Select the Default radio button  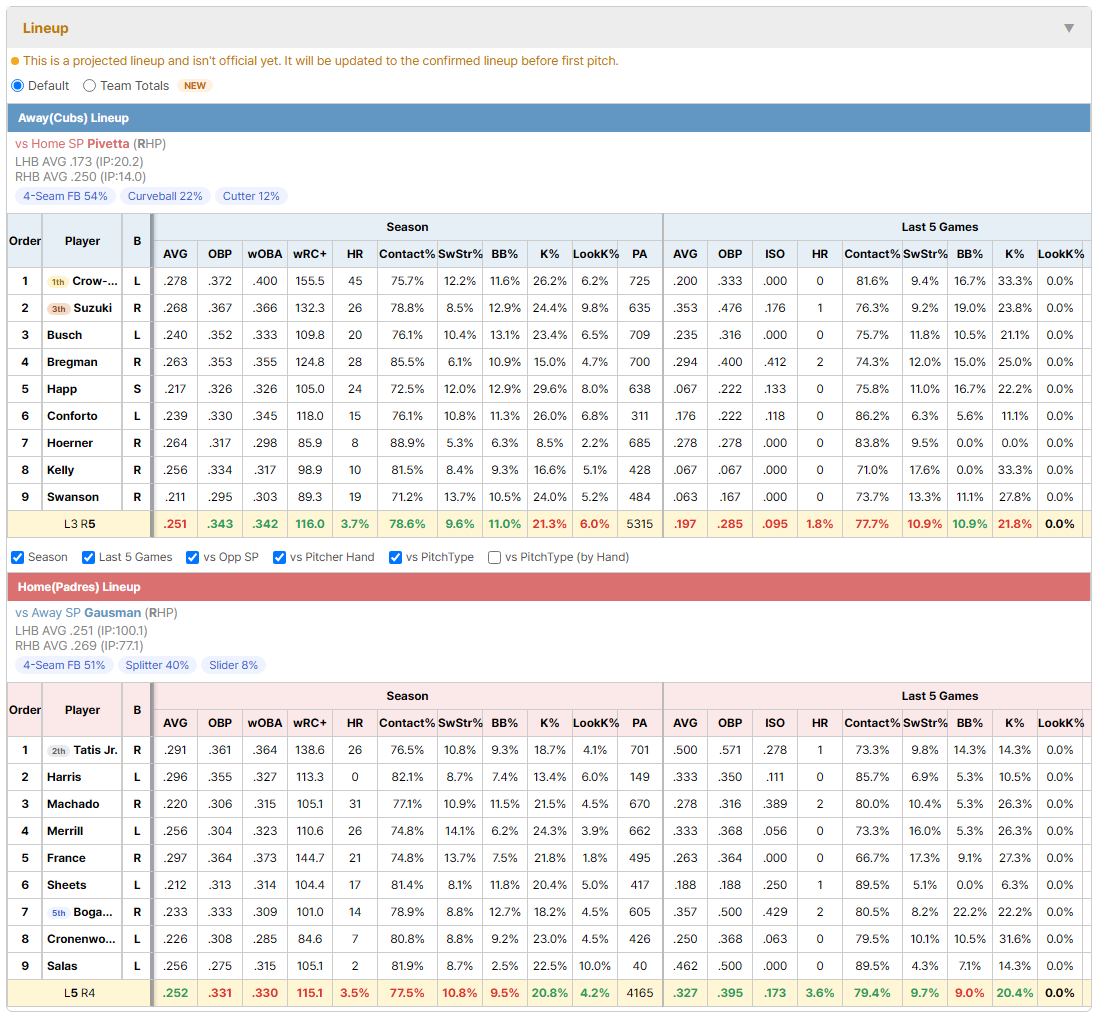(x=18, y=85)
